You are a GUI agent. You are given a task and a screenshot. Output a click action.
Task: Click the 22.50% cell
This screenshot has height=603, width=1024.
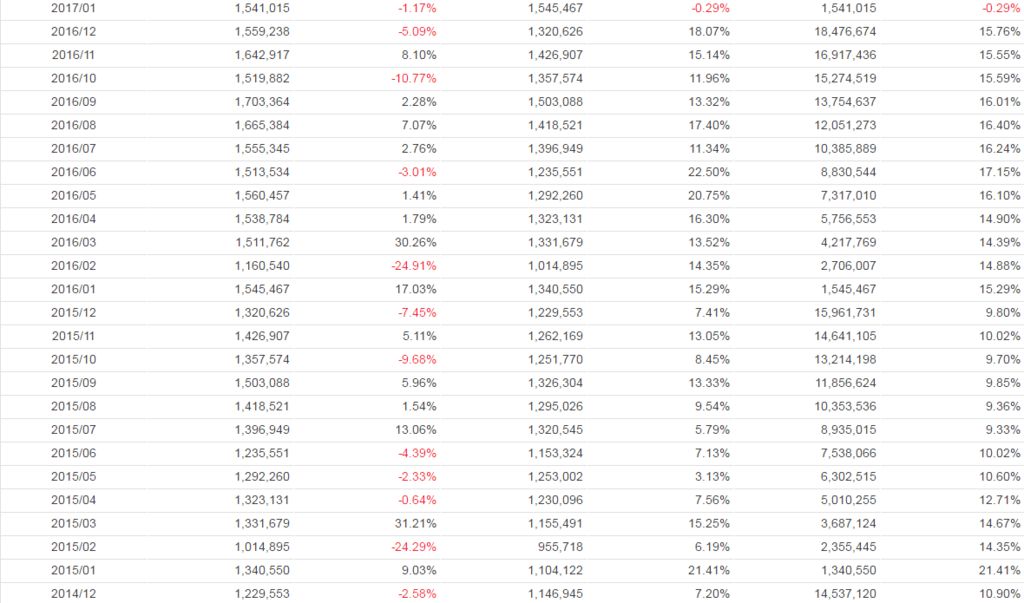click(x=709, y=172)
